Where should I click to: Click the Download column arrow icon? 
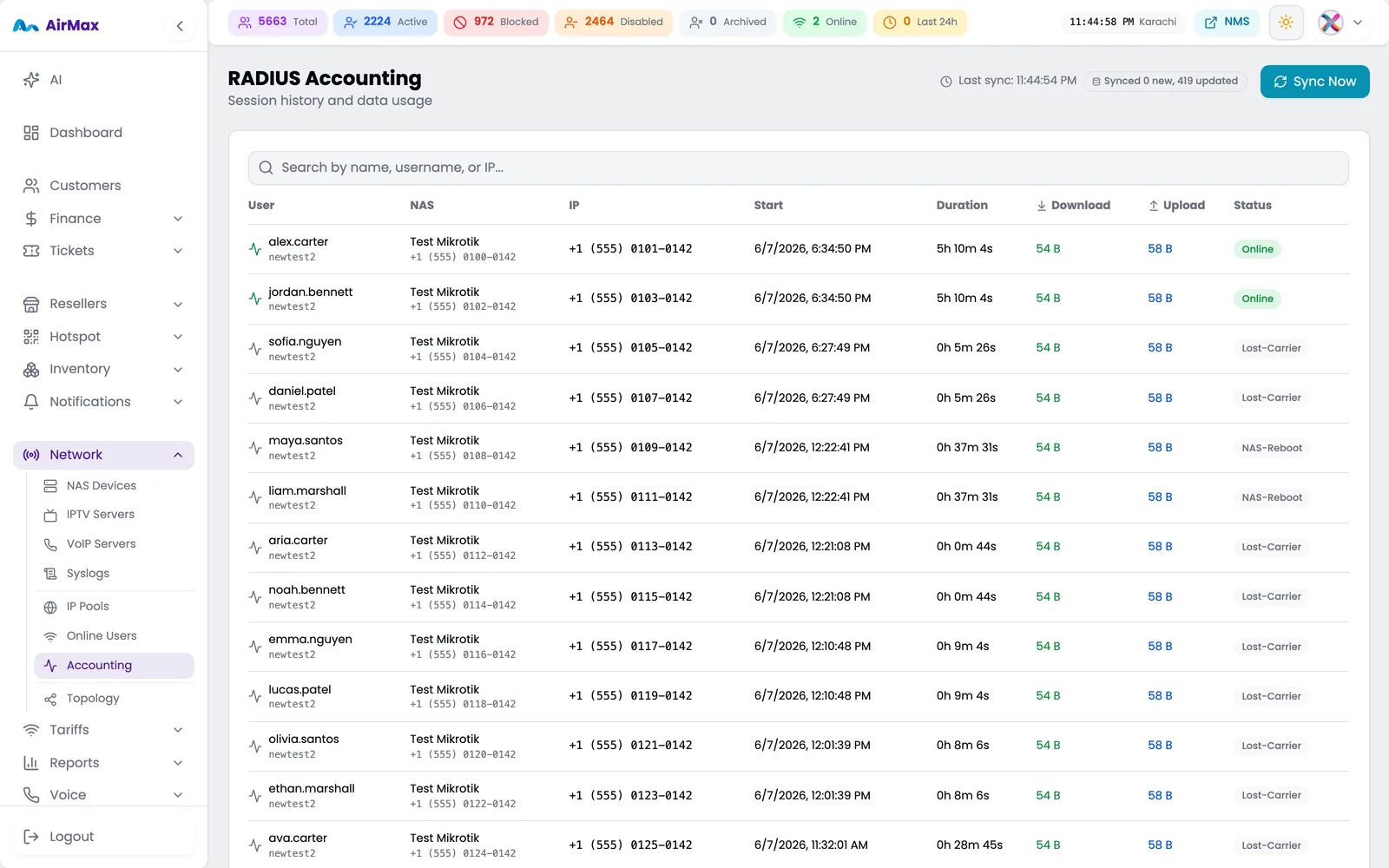pos(1041,206)
